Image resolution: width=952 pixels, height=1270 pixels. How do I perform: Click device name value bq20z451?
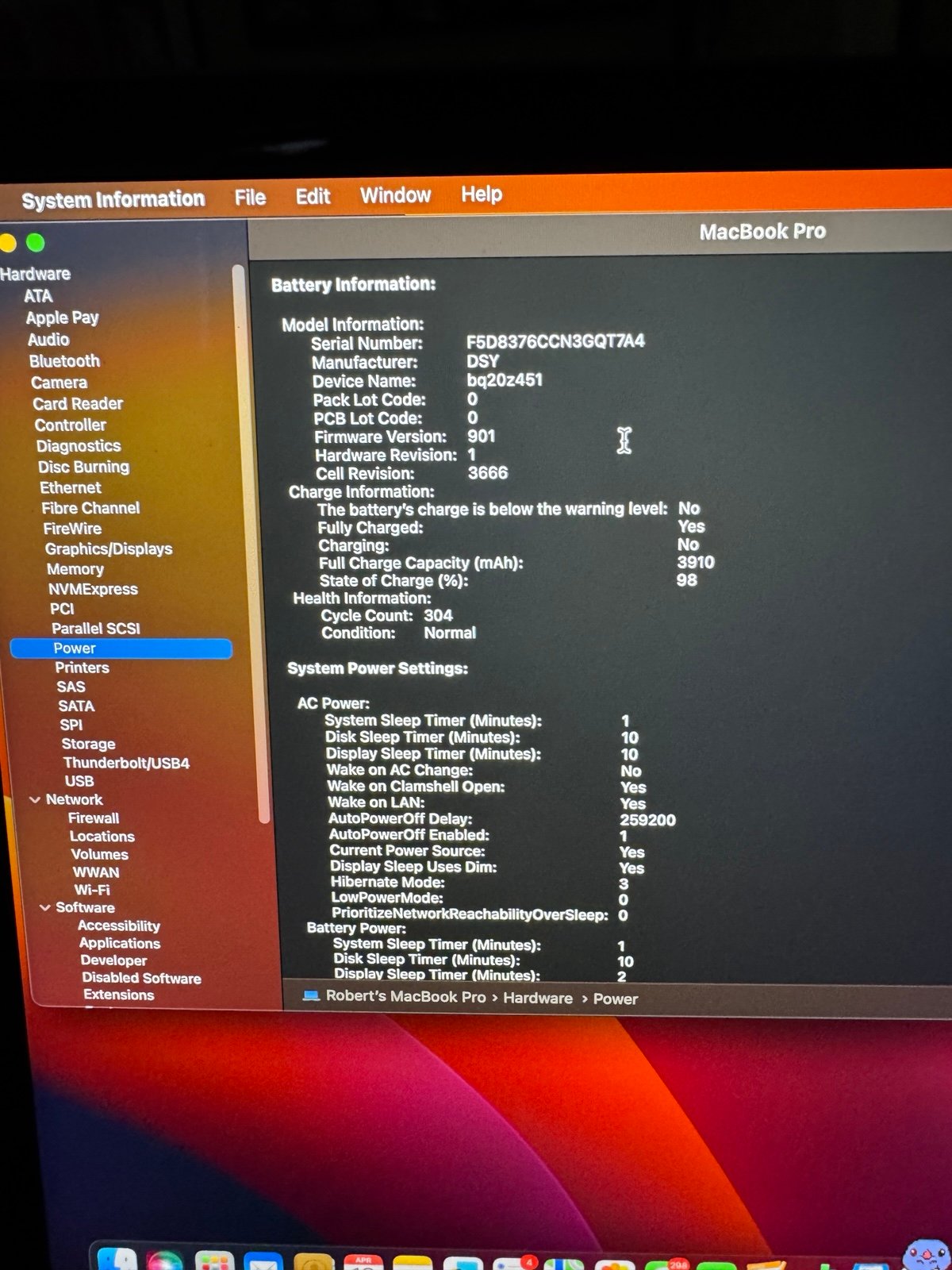coord(505,379)
